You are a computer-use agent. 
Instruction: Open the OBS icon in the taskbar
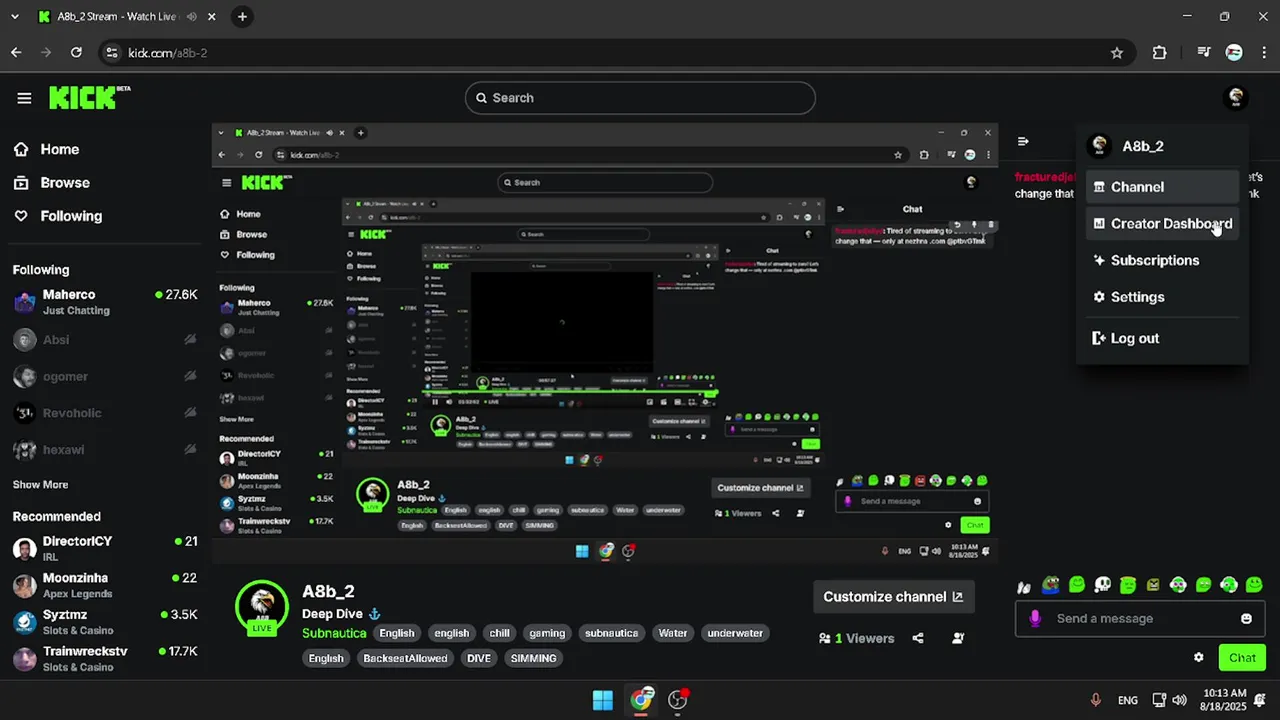pyautogui.click(x=679, y=700)
